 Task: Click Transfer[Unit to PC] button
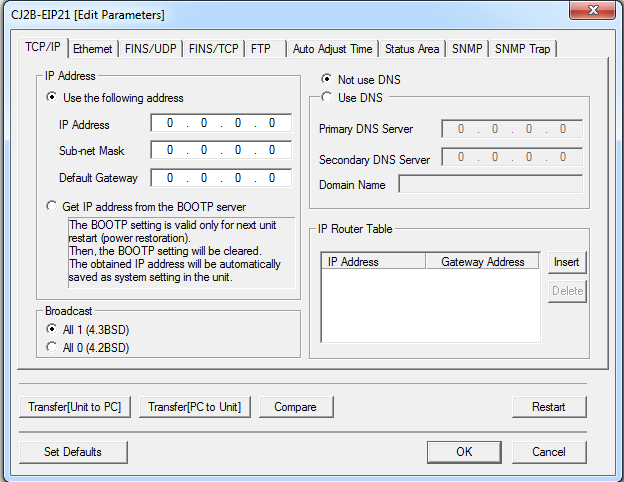pyautogui.click(x=75, y=407)
